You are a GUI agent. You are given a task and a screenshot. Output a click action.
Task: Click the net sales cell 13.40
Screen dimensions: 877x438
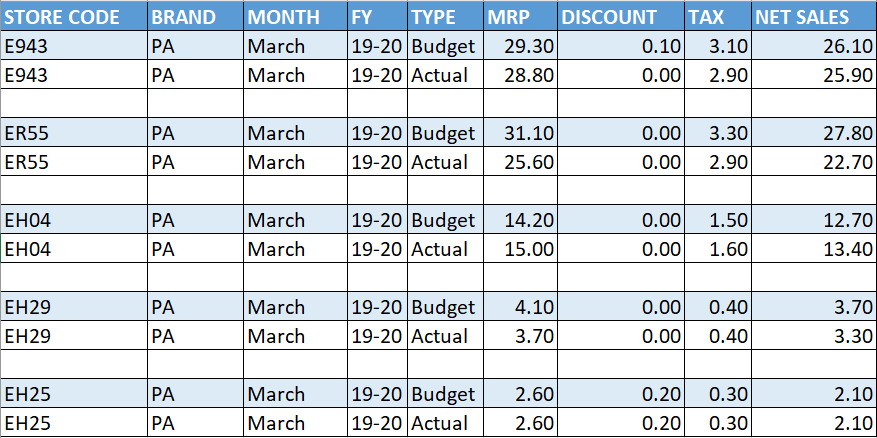click(x=814, y=248)
